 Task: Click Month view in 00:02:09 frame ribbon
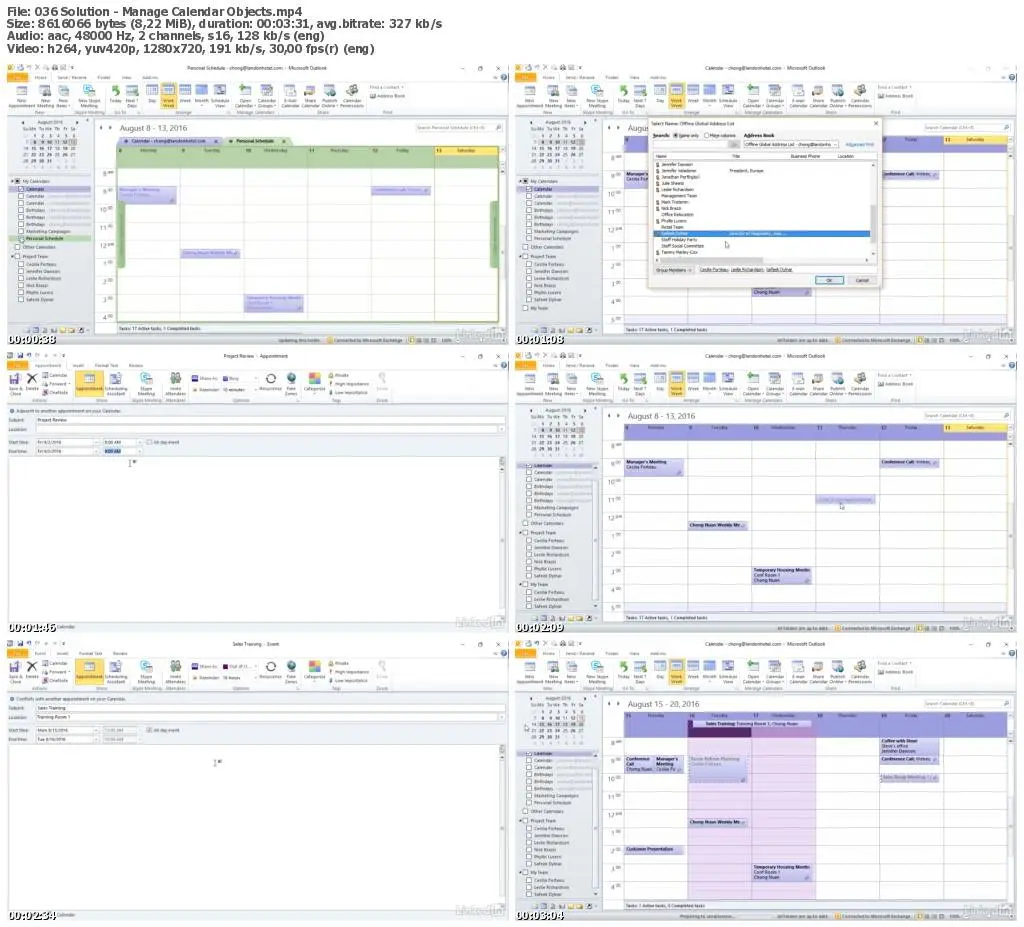[x=709, y=383]
